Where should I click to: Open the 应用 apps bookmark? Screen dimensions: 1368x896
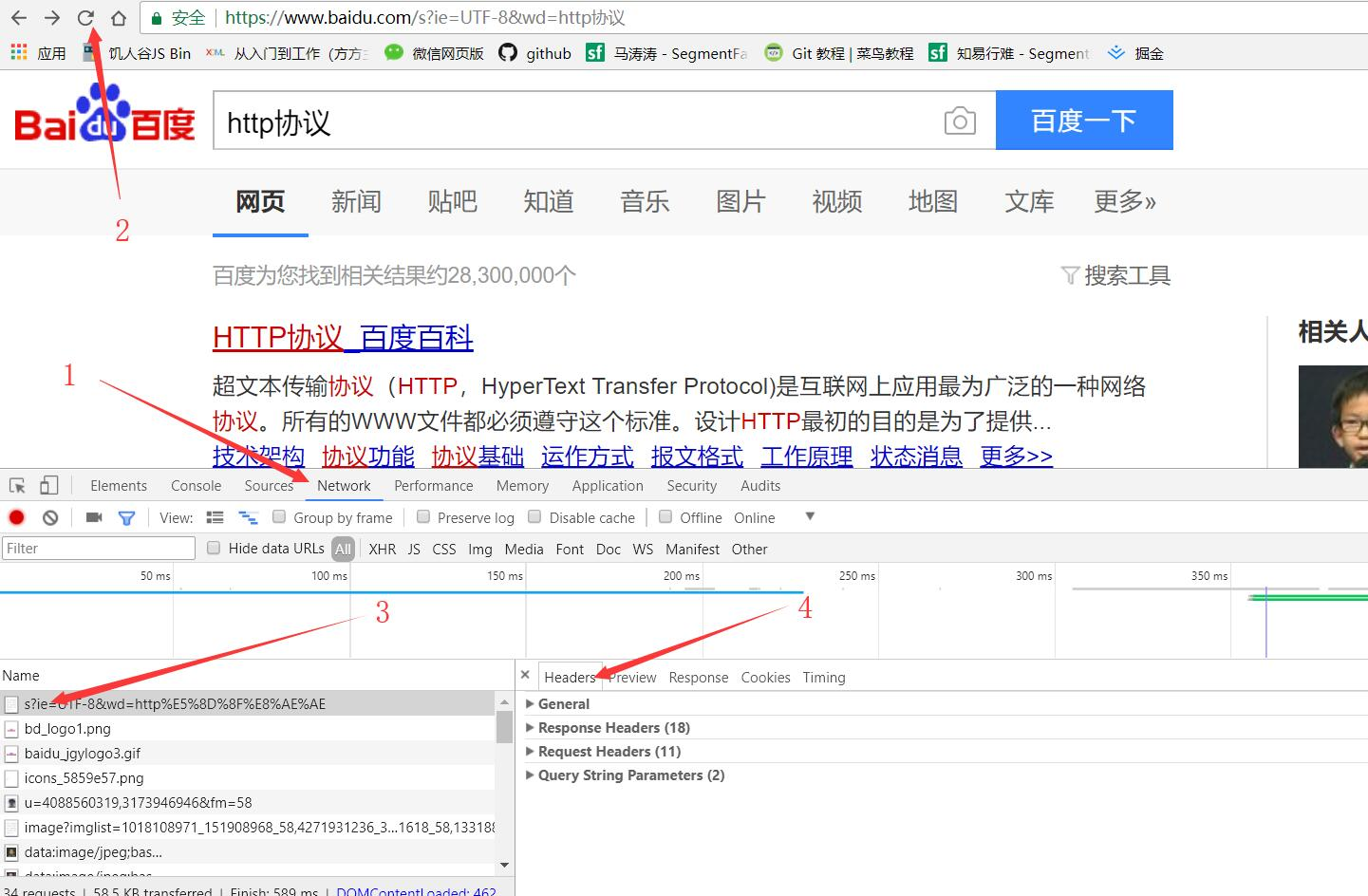[x=38, y=53]
